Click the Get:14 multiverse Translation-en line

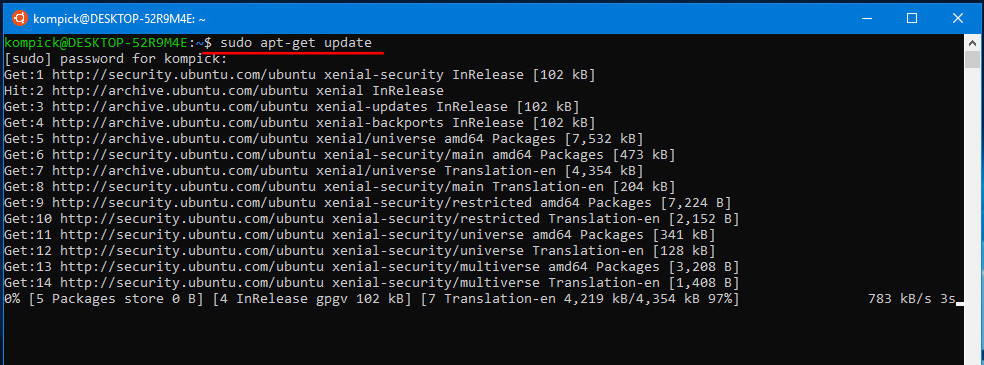click(372, 283)
